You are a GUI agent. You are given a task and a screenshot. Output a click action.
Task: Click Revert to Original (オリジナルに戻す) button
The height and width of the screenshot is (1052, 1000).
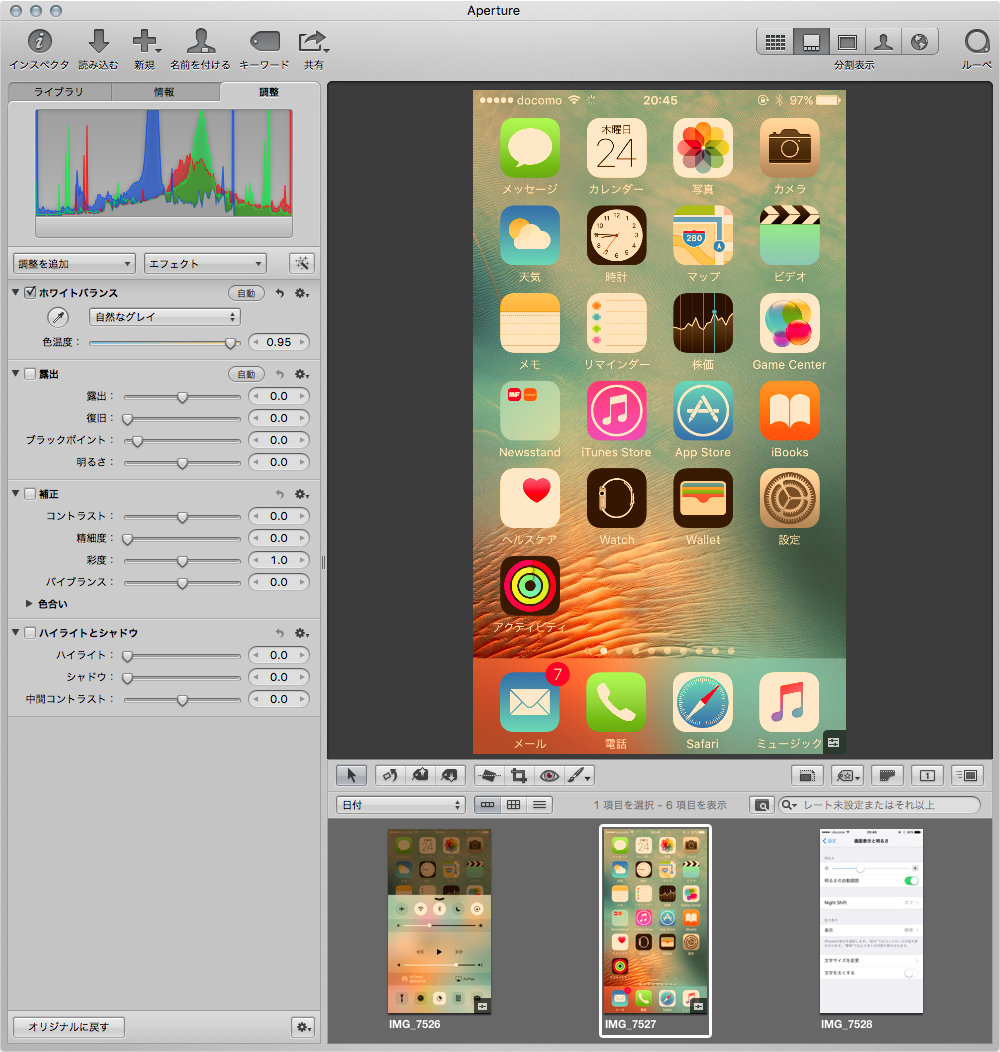(68, 1027)
